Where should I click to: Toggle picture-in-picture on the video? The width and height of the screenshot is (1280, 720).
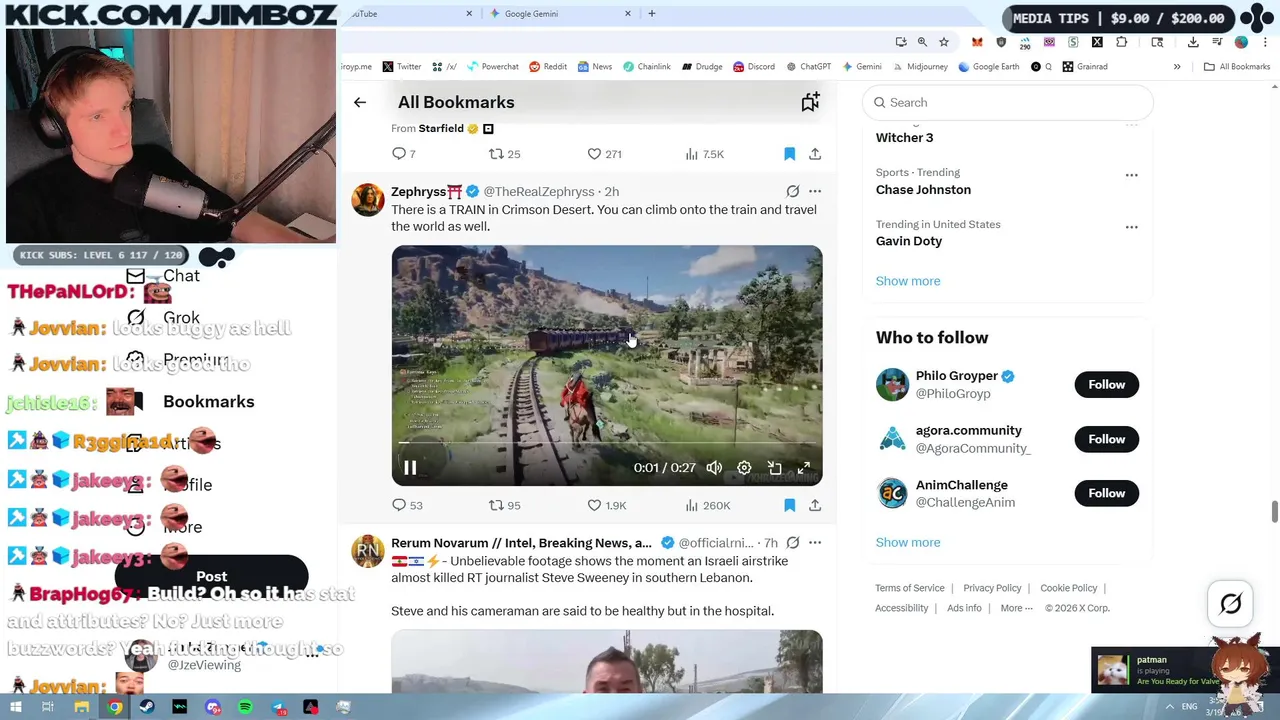pos(774,468)
